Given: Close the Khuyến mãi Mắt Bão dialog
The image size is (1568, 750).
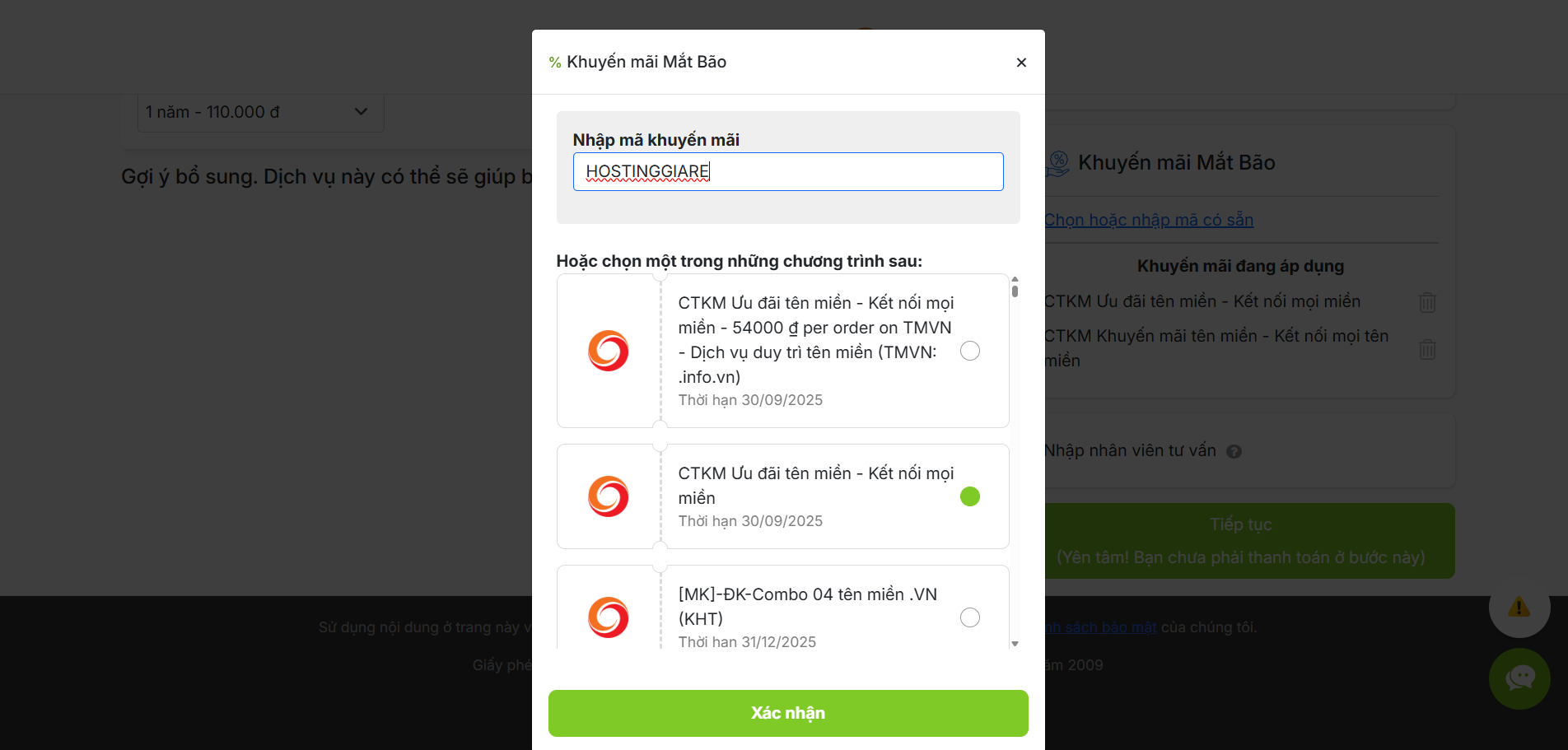Looking at the screenshot, I should pos(1021,63).
